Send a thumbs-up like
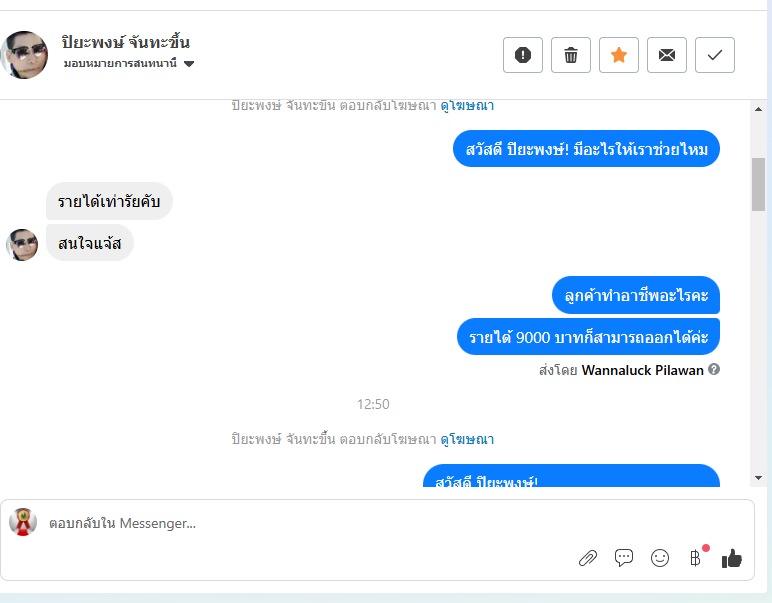 coord(732,559)
